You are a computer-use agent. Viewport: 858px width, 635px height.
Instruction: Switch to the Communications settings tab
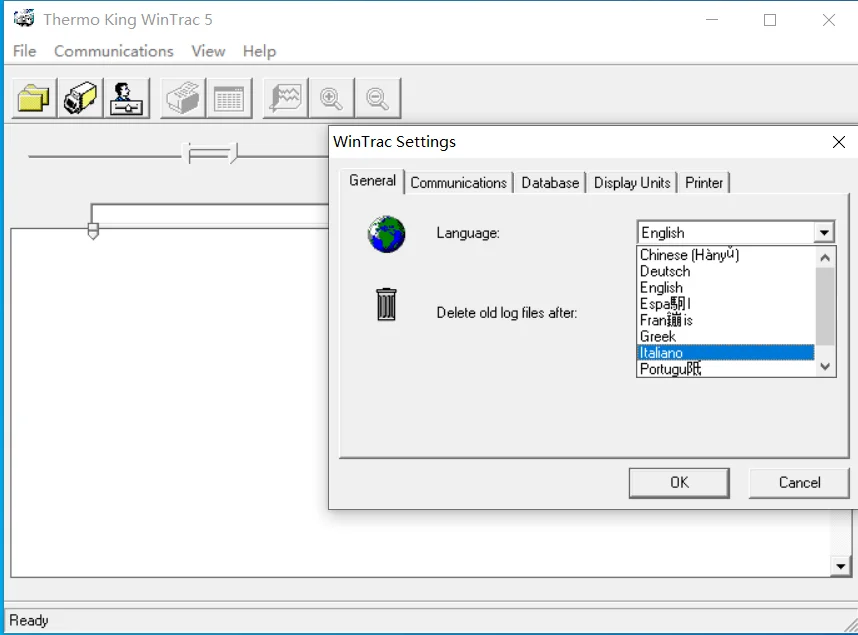click(x=459, y=183)
